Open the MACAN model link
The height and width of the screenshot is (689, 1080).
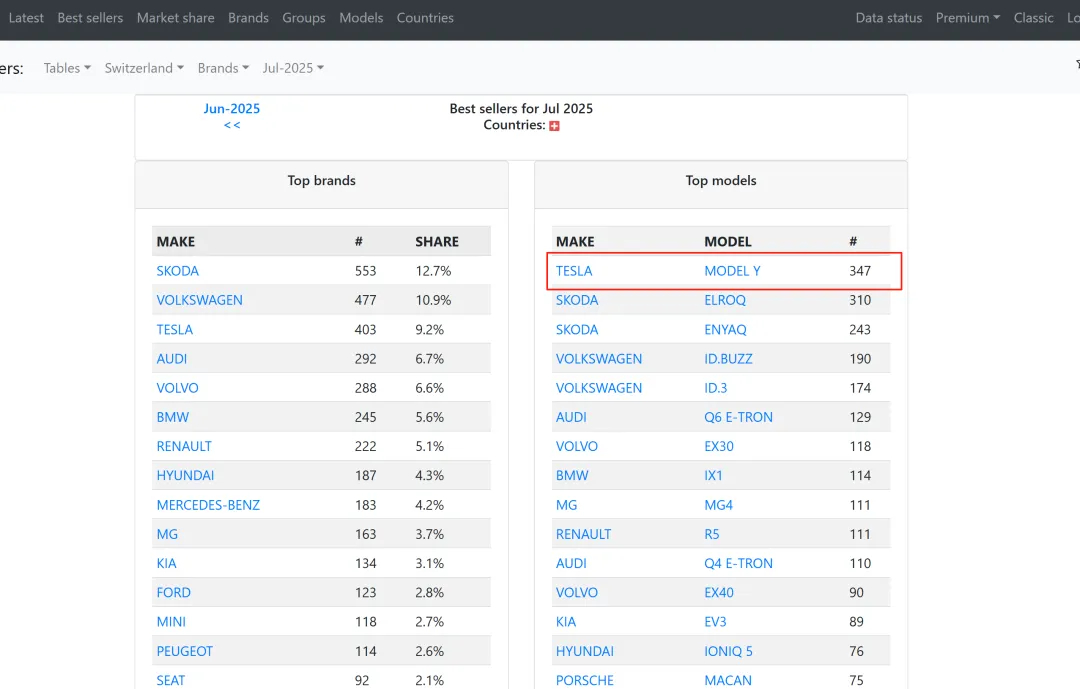click(x=728, y=680)
